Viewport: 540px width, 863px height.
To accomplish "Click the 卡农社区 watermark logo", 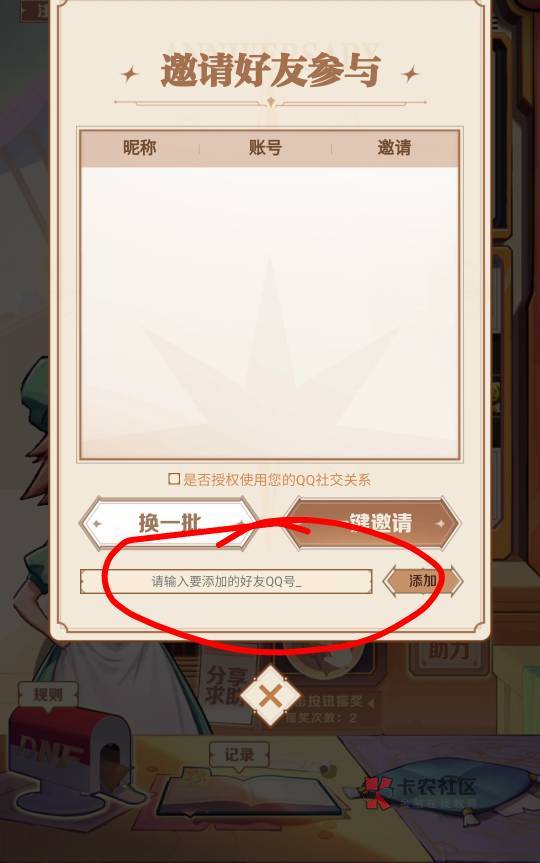I will click(419, 792).
